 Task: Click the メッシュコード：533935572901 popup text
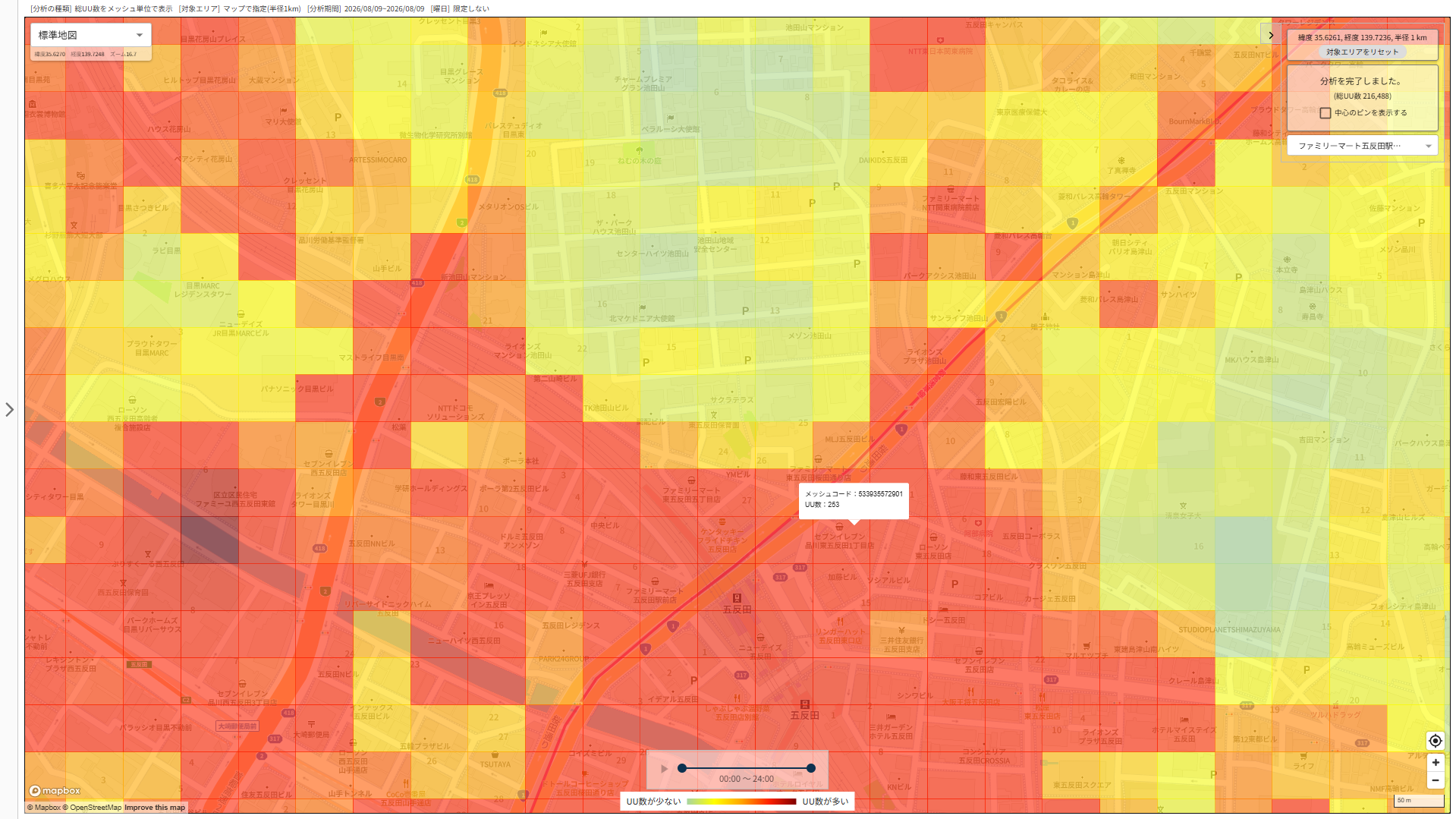click(x=854, y=494)
